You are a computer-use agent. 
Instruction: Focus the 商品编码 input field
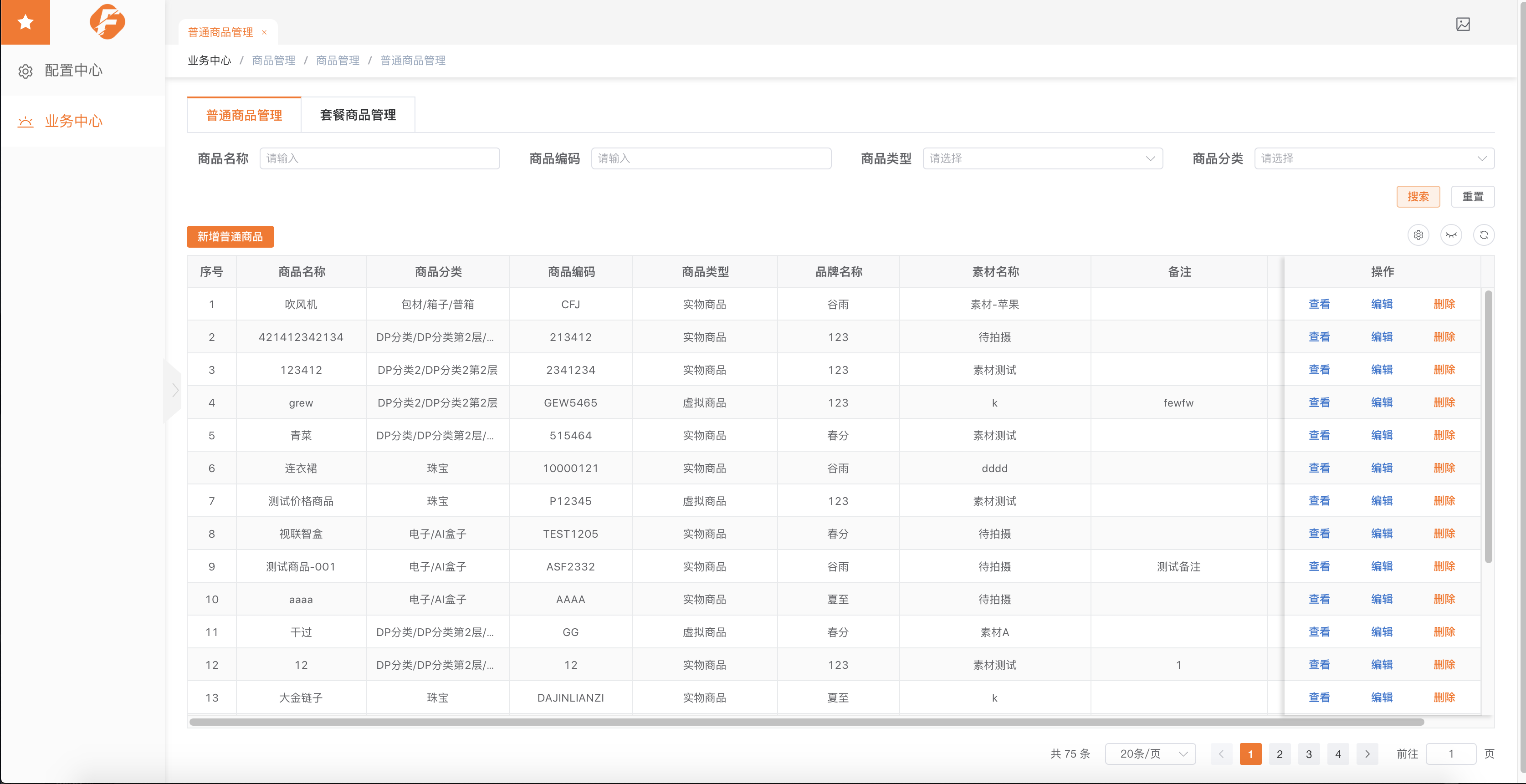coord(711,159)
